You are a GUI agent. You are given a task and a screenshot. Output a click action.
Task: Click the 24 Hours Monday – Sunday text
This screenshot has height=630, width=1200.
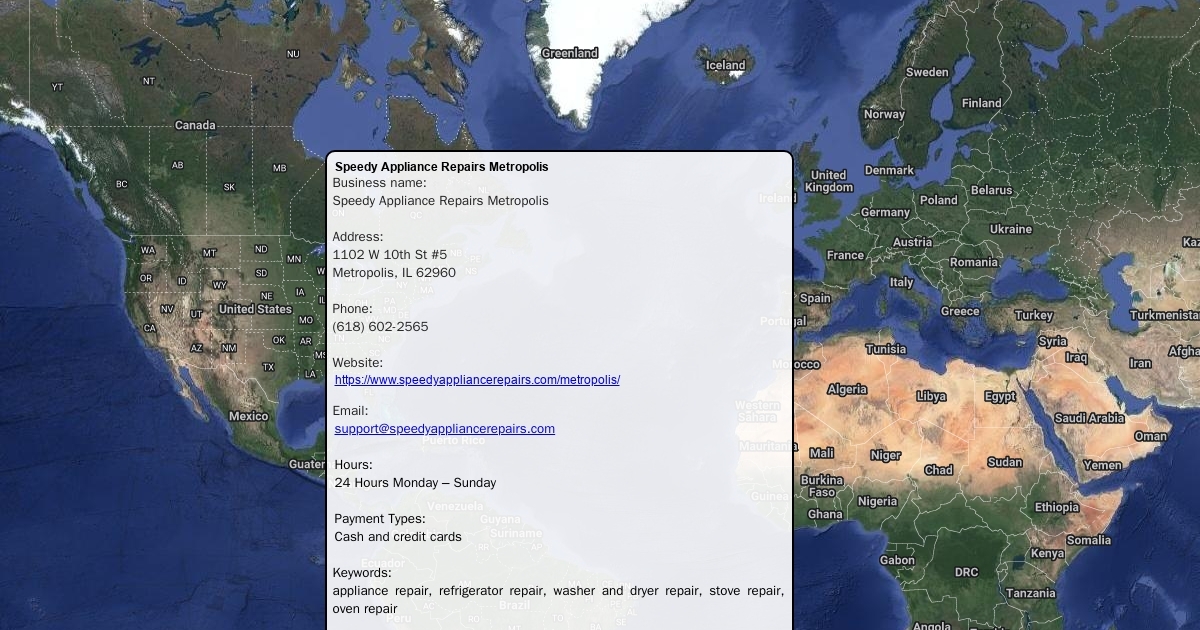(415, 483)
